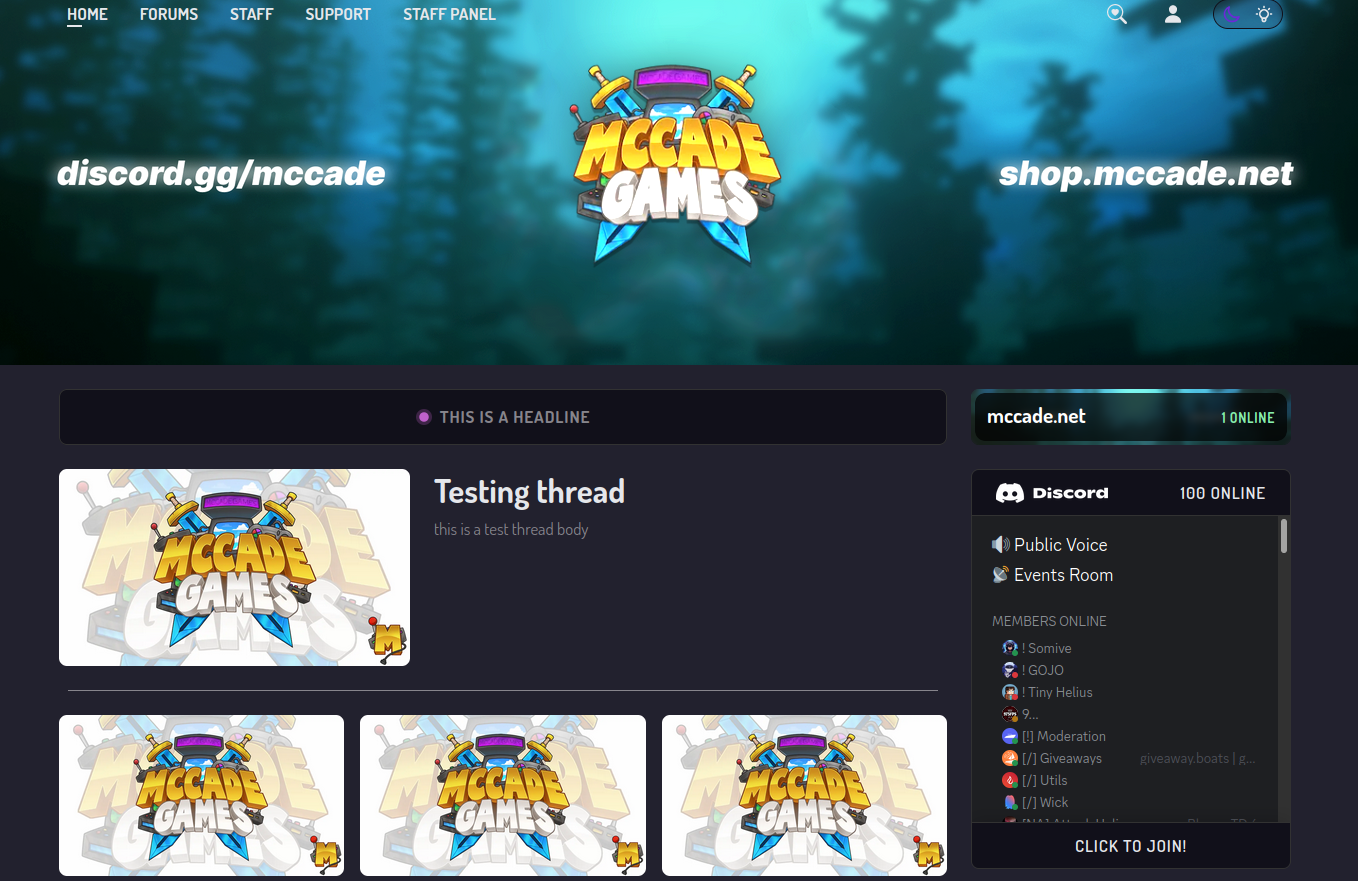The width and height of the screenshot is (1358, 881).
Task: Click '[/] Giveaways' bot avatar
Action: coord(1010,758)
